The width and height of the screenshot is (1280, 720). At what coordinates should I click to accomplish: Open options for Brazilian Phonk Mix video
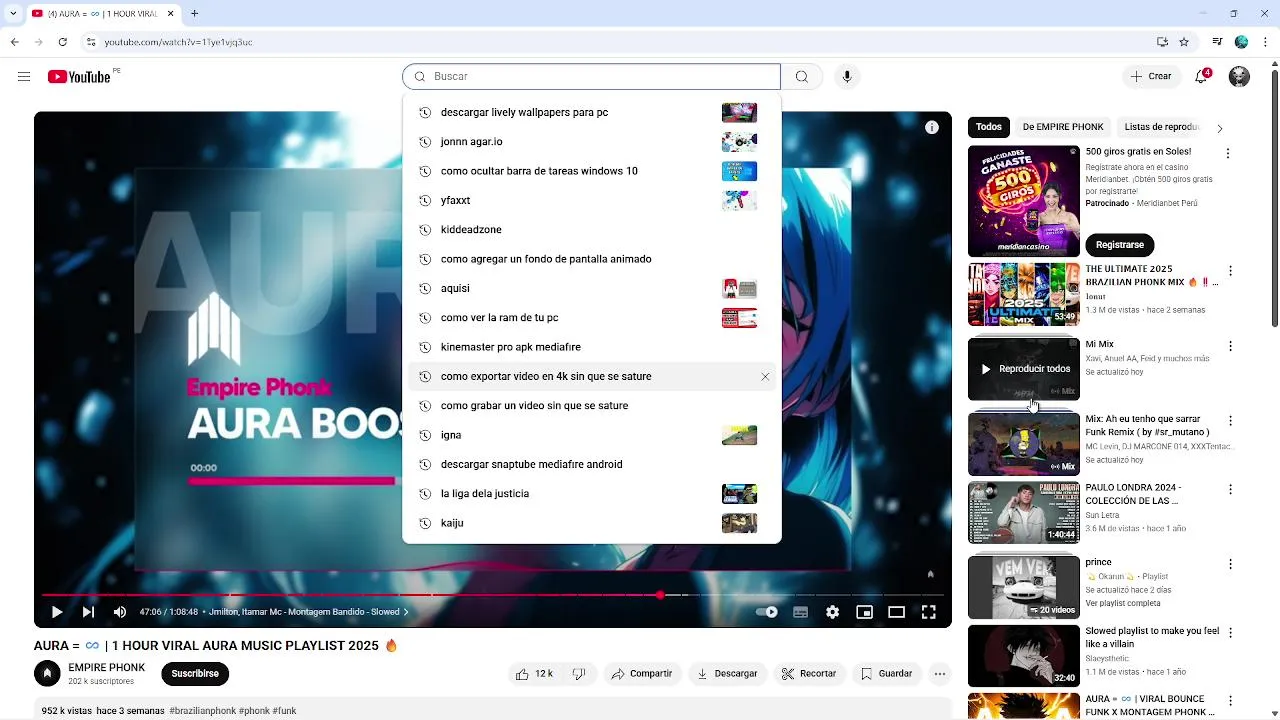coord(1230,271)
